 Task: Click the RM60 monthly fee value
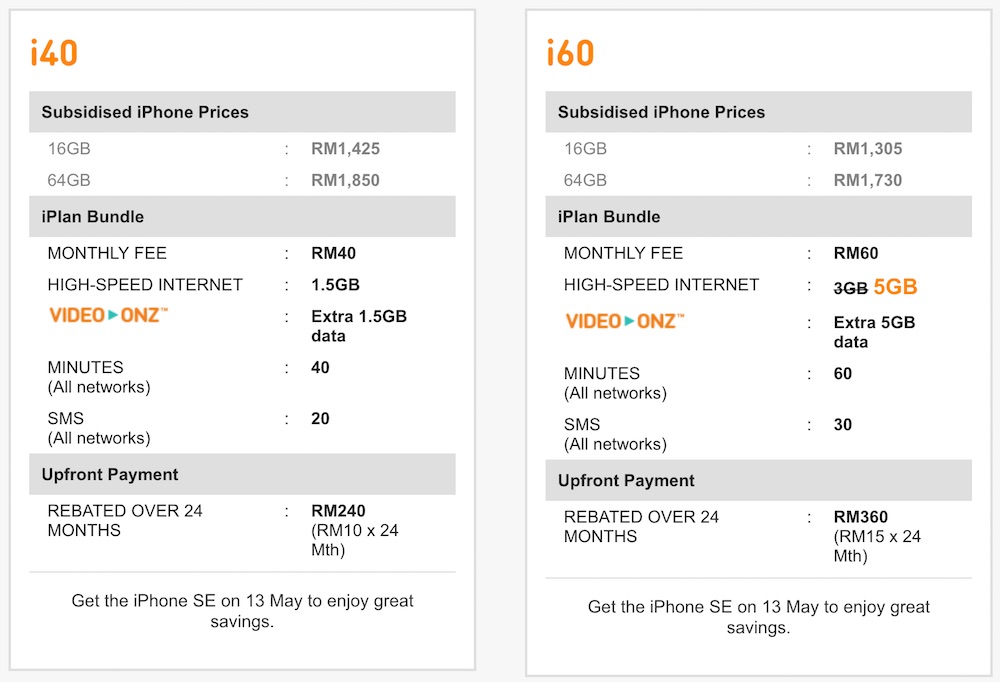click(x=856, y=253)
